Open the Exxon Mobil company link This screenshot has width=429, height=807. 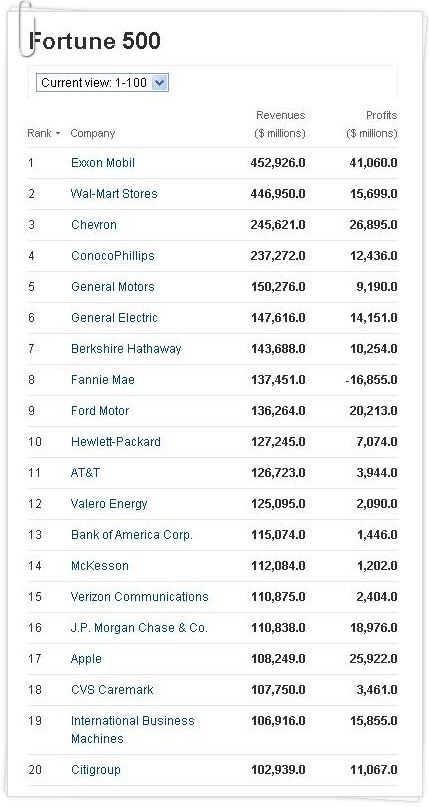tap(103, 163)
